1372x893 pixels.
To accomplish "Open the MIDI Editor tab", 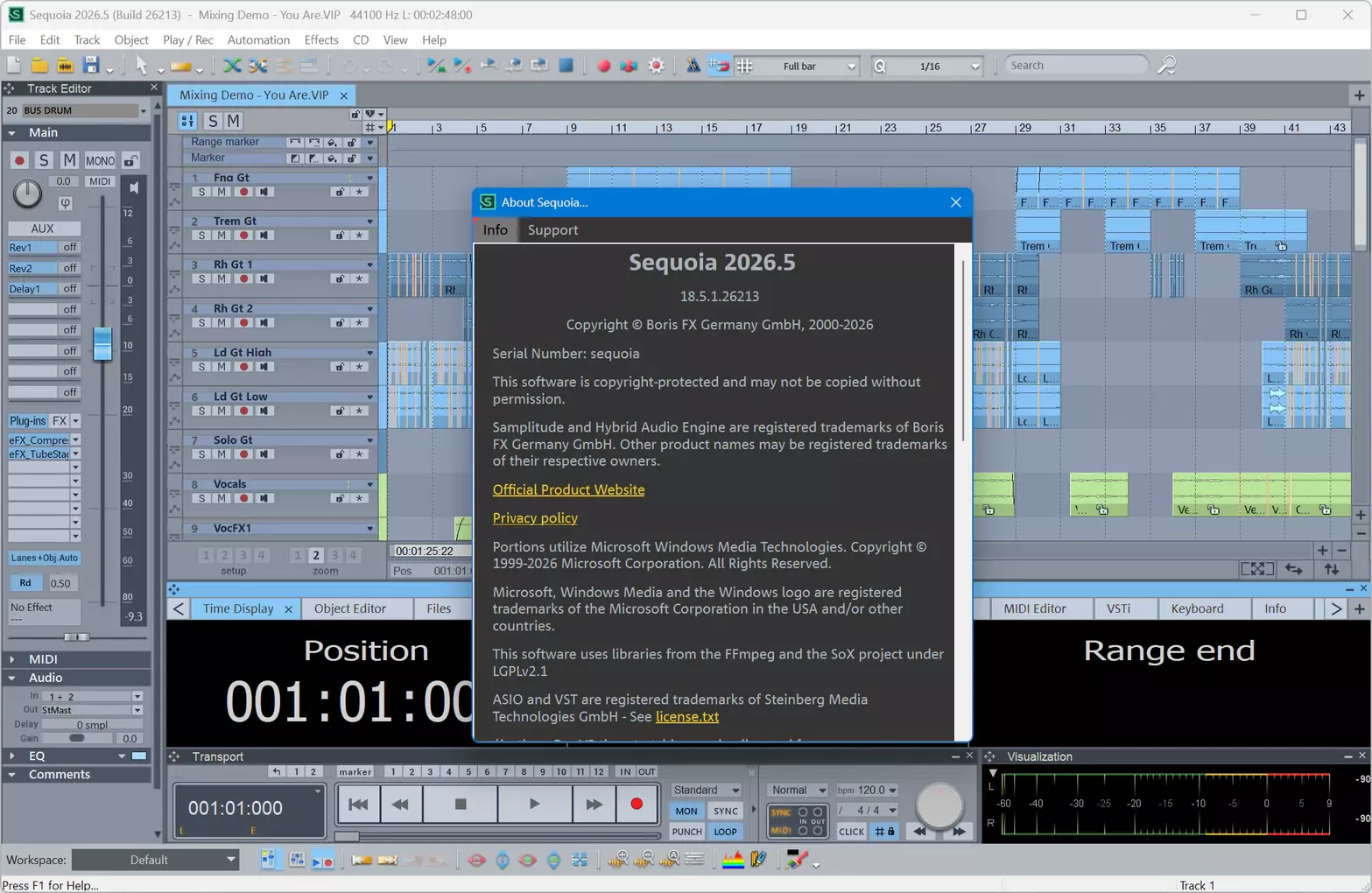I will (1035, 608).
